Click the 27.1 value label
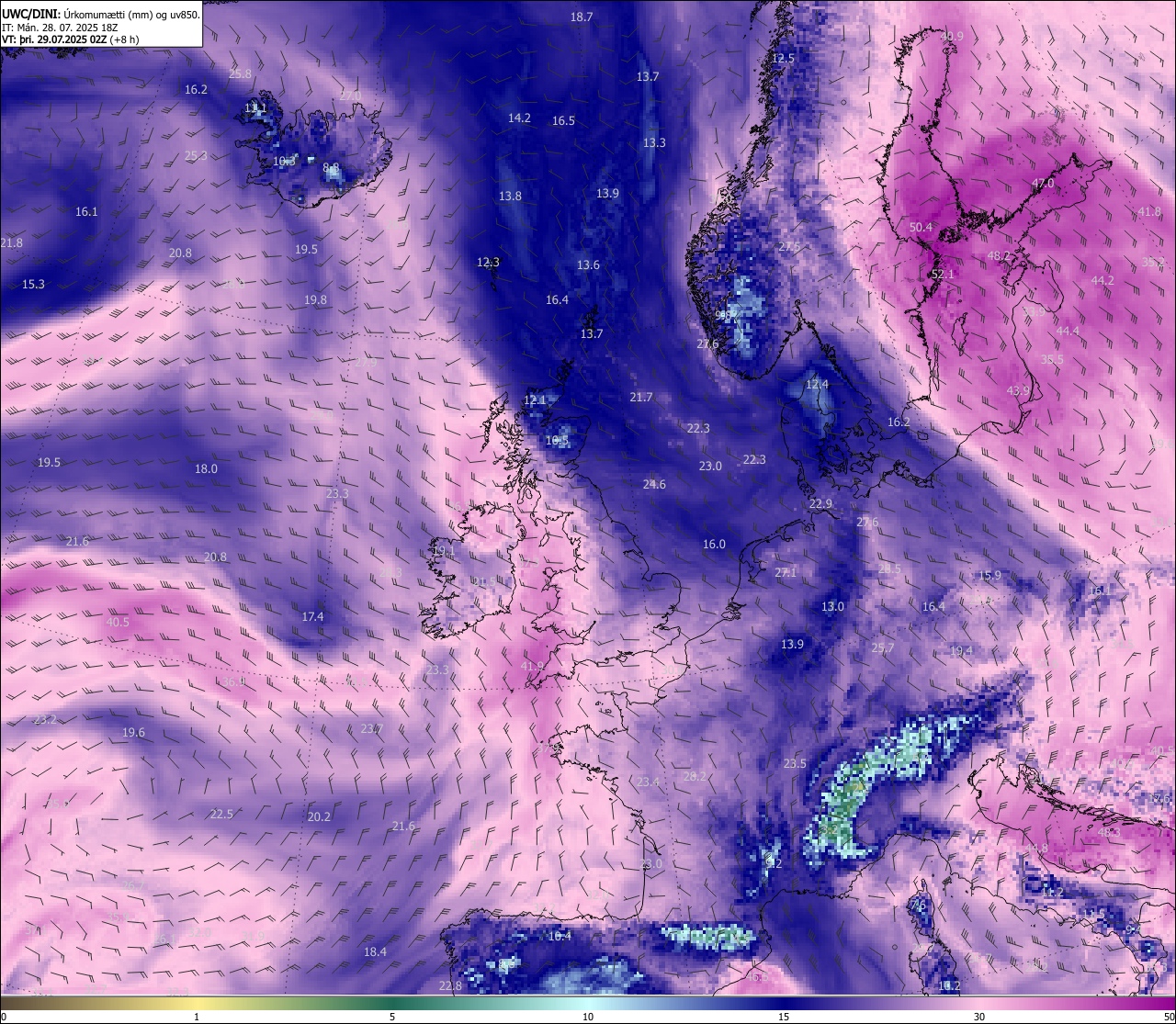 pos(786,572)
